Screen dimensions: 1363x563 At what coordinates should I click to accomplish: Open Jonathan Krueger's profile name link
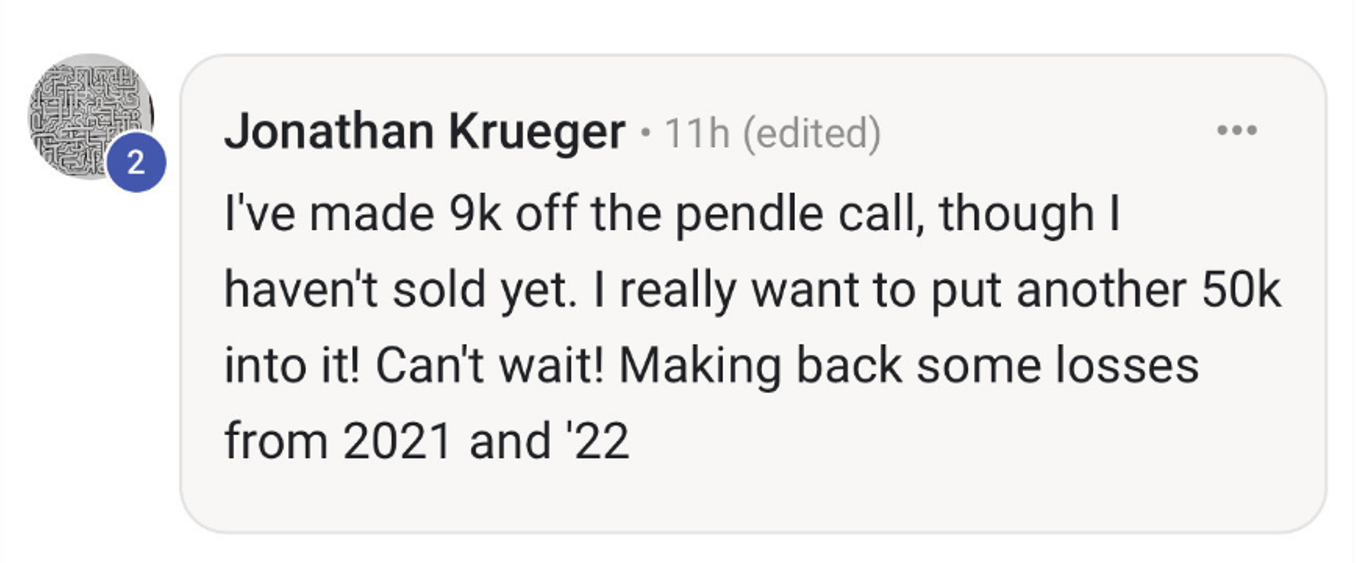click(x=425, y=132)
